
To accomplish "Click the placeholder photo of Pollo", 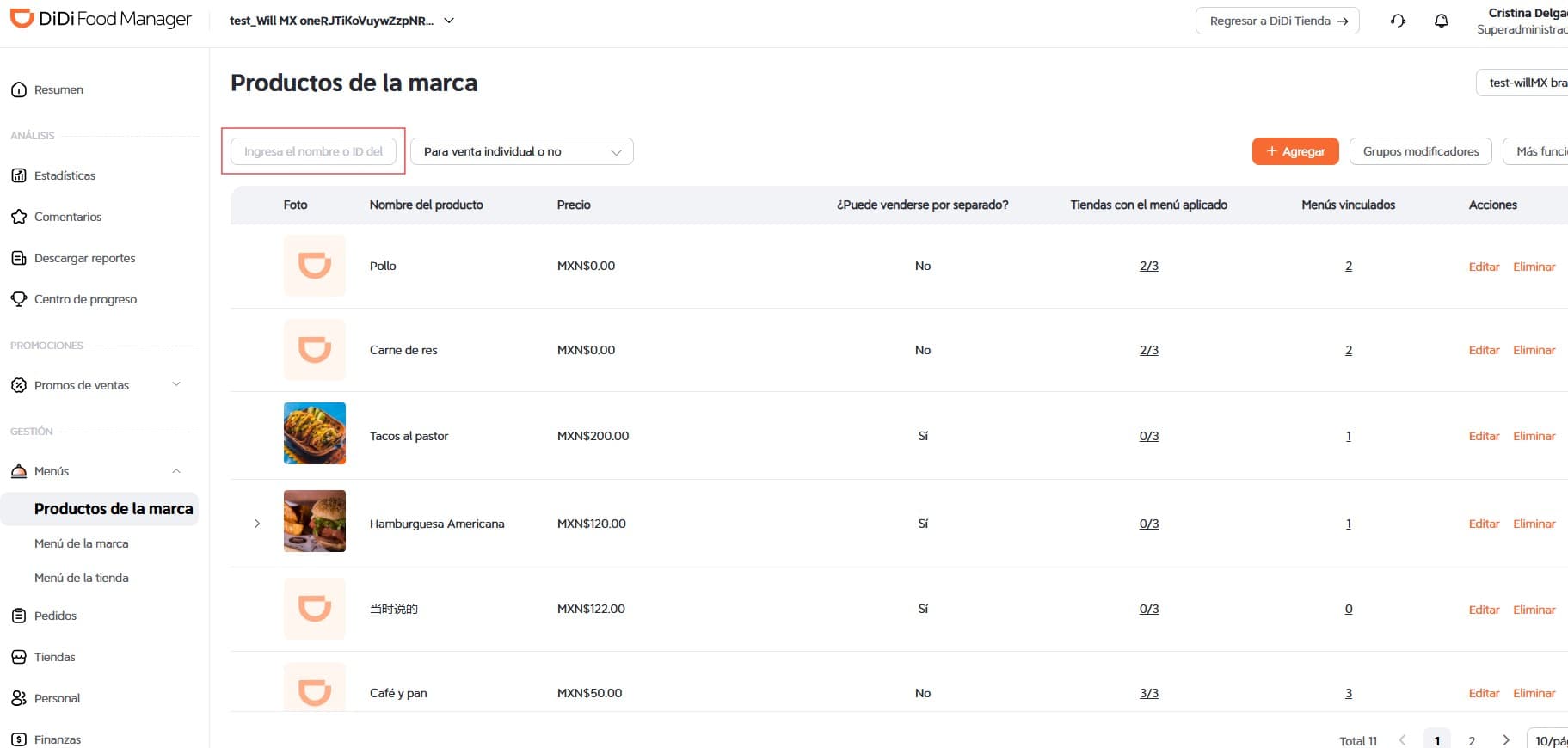I will 315,266.
